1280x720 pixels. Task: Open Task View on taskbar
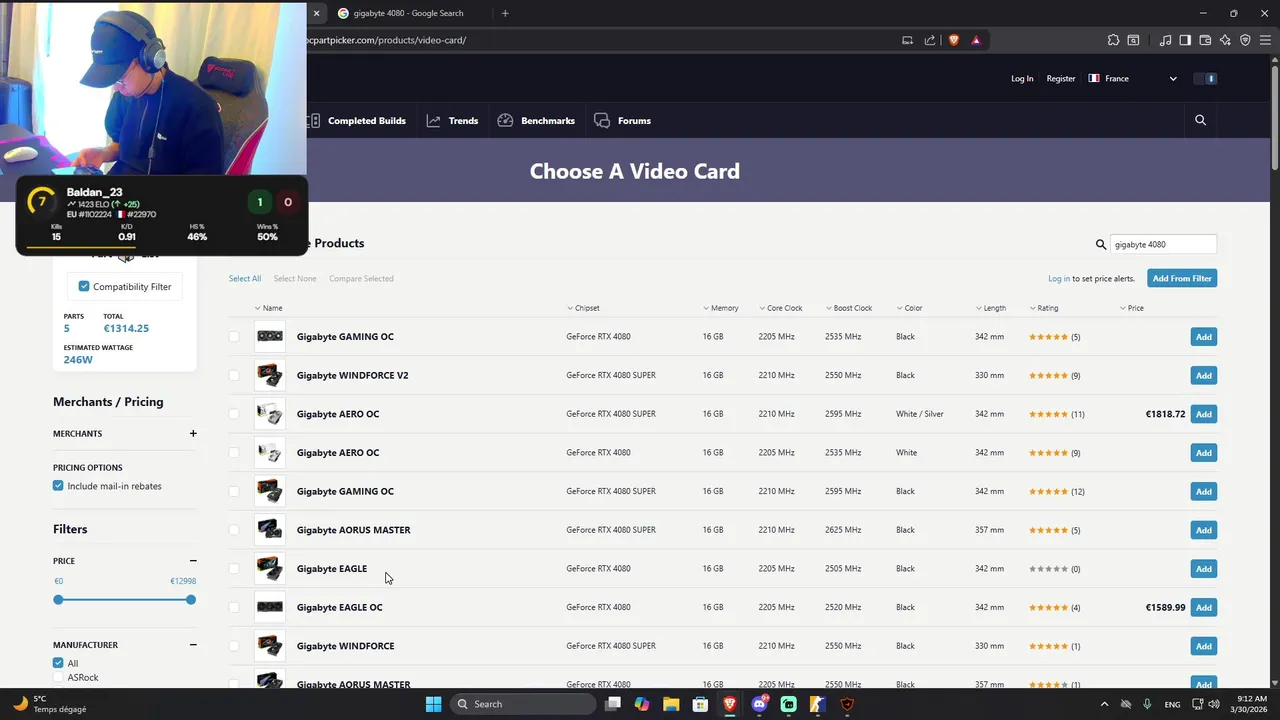(x=613, y=704)
